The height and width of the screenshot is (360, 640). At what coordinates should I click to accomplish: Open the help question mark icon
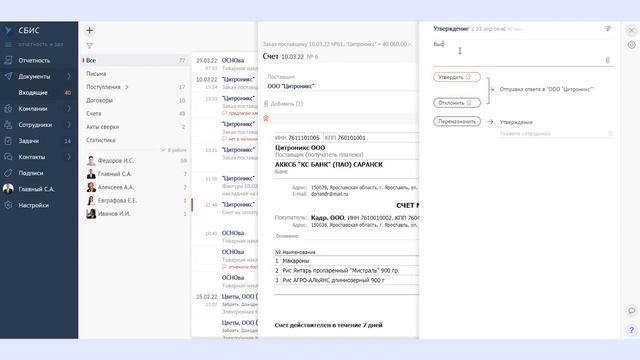tap(631, 329)
